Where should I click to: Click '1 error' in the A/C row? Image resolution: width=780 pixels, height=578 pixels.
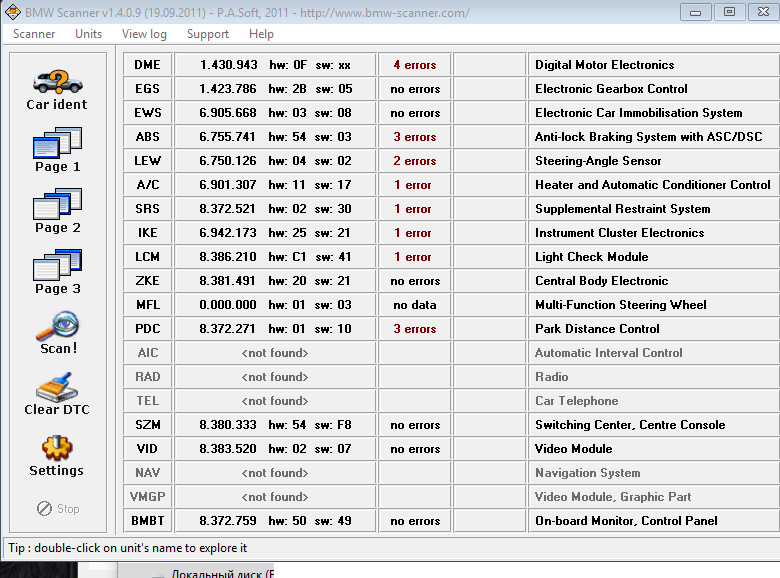(415, 185)
